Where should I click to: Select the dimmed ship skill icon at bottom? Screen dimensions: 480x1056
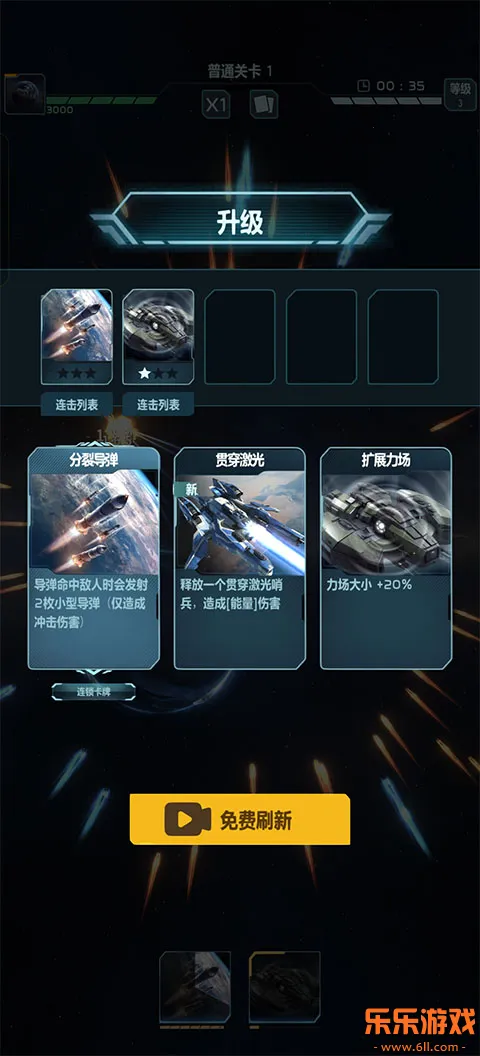click(285, 986)
